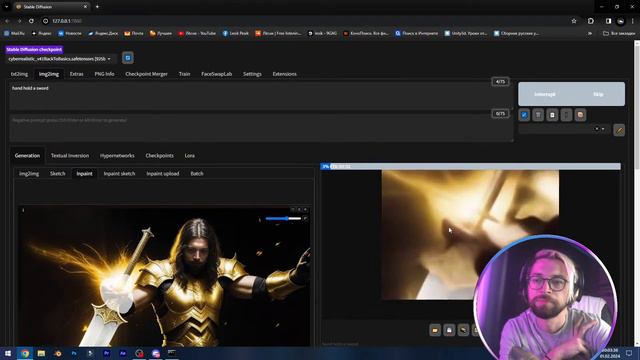Viewport: 640px width, 360px height.
Task: Click the Interrupt button
Action: click(544, 94)
